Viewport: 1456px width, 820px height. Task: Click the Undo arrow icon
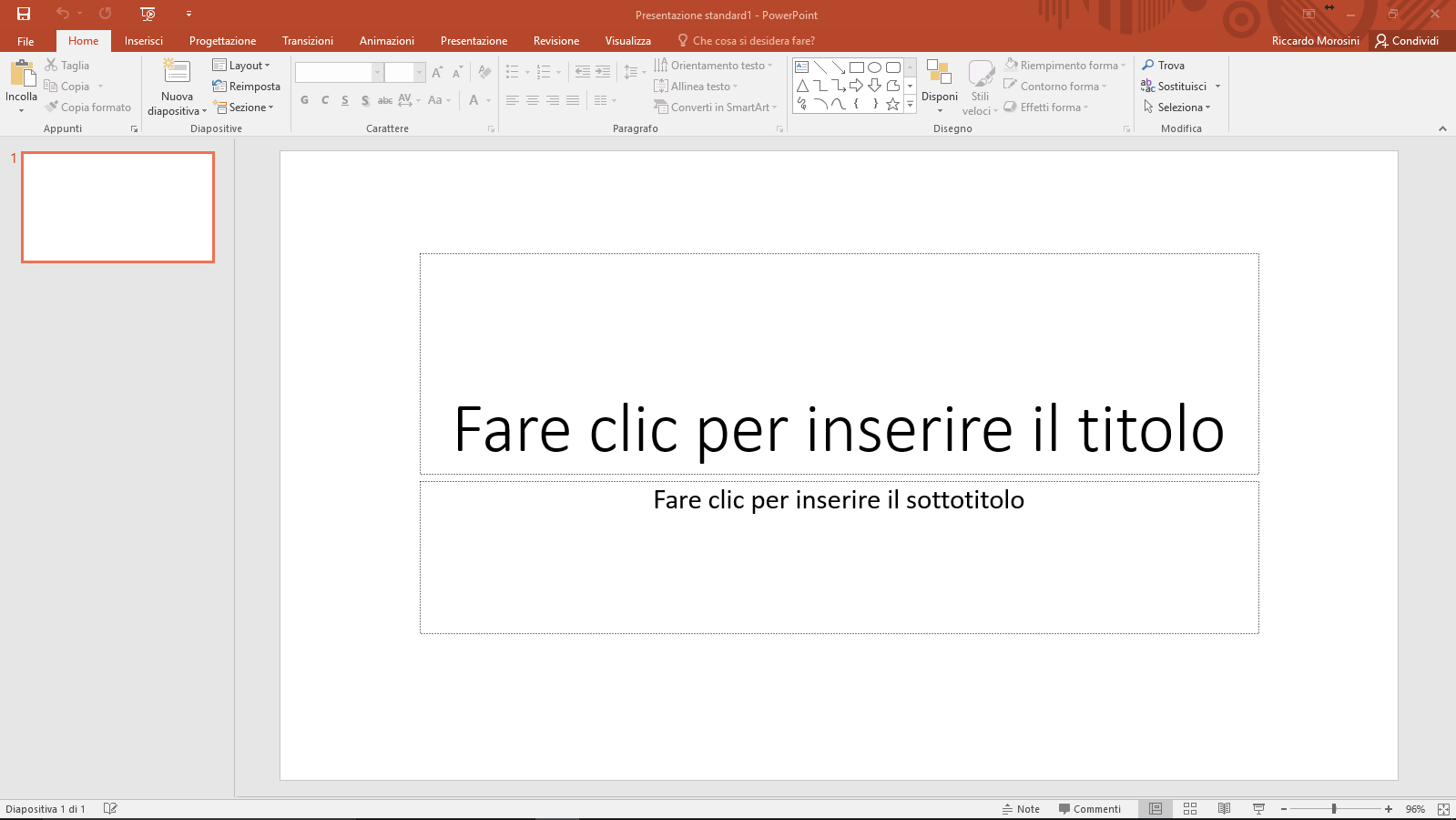[63, 14]
